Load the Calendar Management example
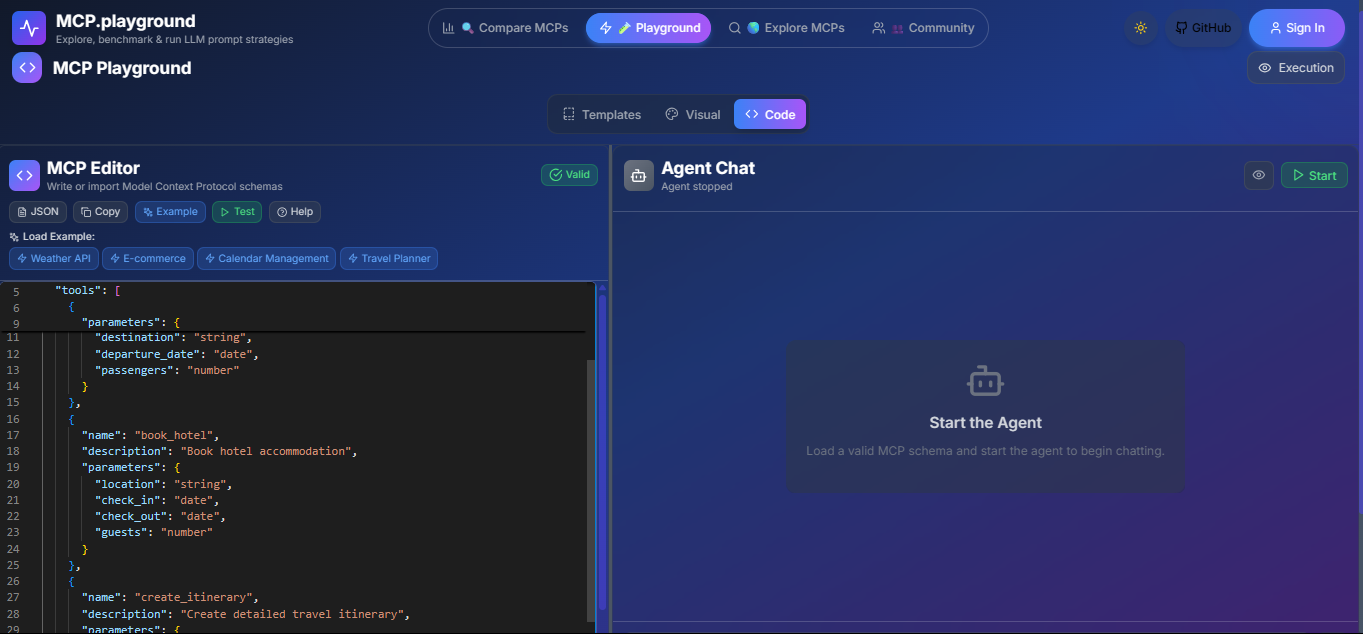 pyautogui.click(x=266, y=258)
